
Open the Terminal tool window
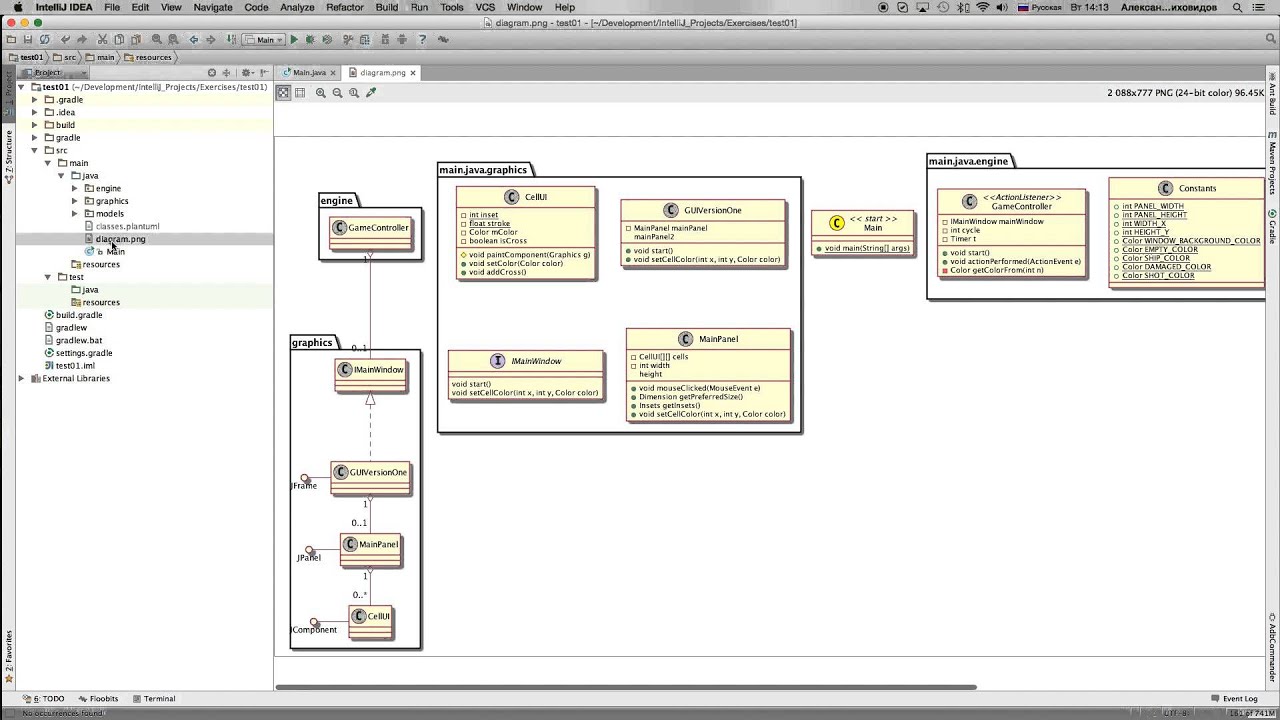coord(154,699)
